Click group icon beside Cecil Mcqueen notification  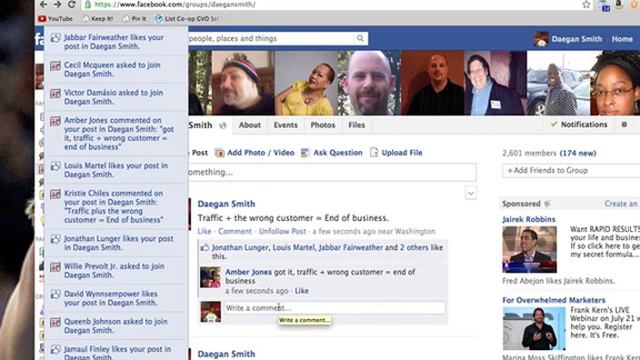click(56, 66)
